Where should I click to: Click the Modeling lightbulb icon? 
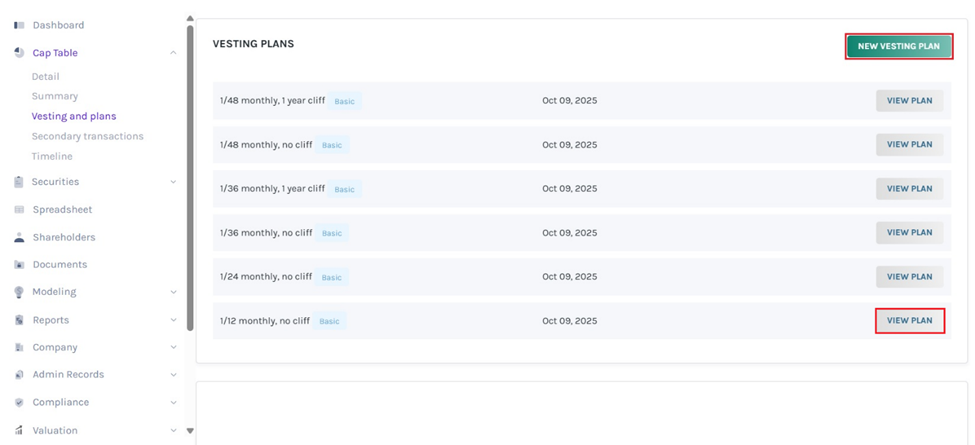pos(19,292)
